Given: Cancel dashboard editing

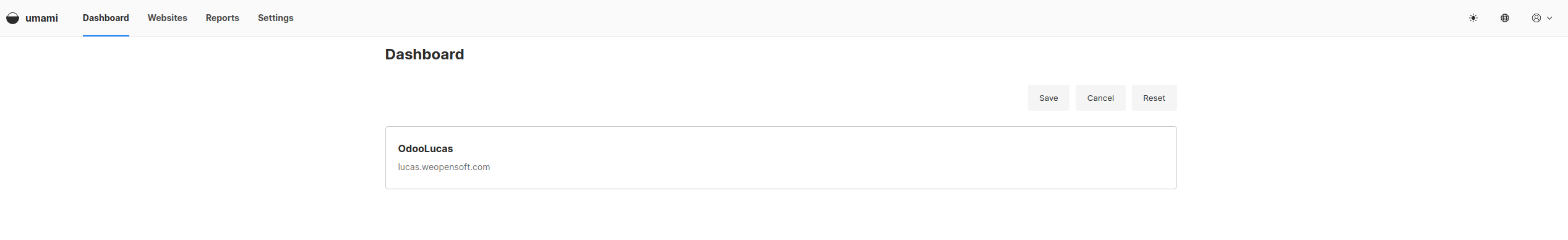Looking at the screenshot, I should tap(1100, 98).
